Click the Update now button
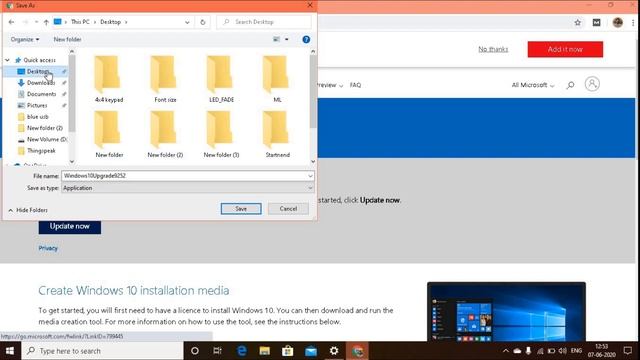This screenshot has height=360, width=640. pos(70,226)
